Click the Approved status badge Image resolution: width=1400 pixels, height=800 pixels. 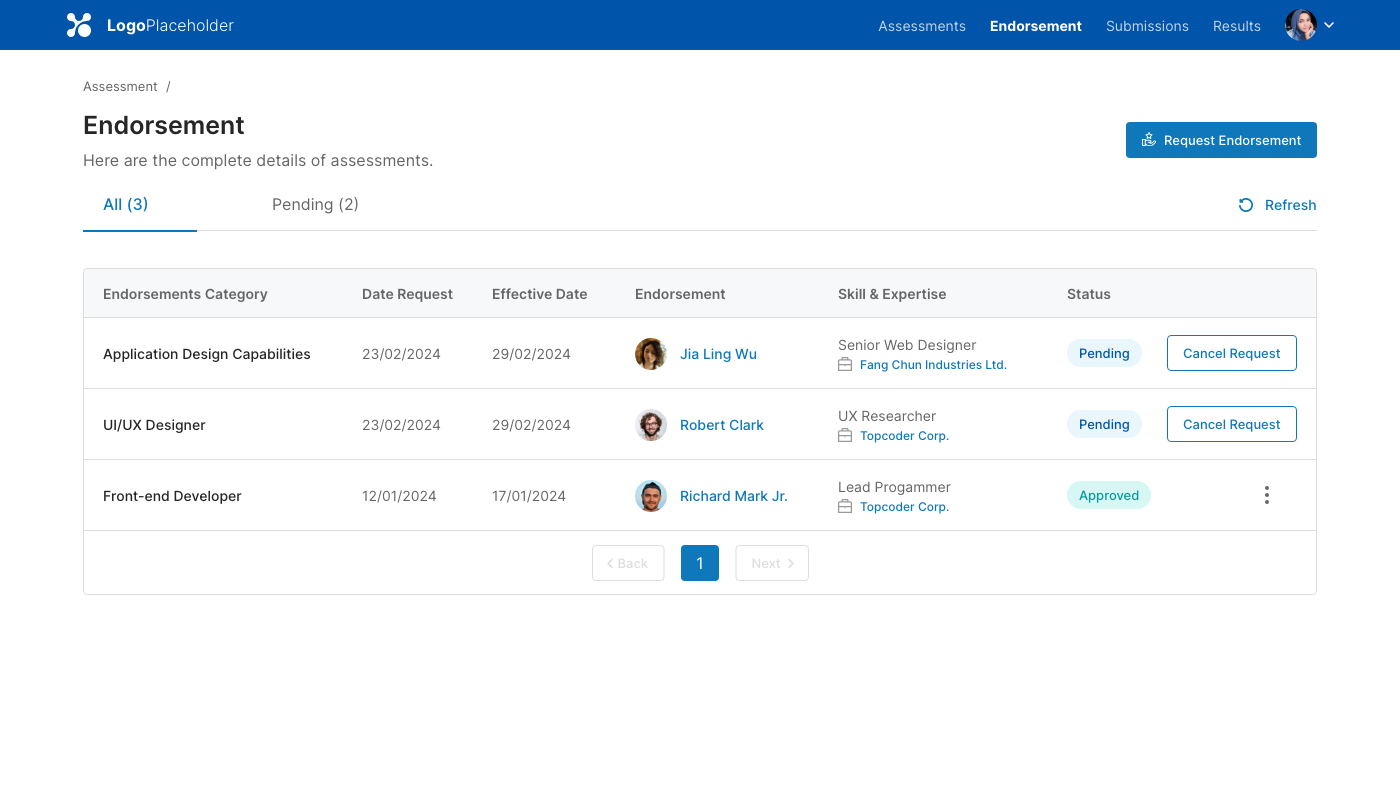[x=1109, y=495]
